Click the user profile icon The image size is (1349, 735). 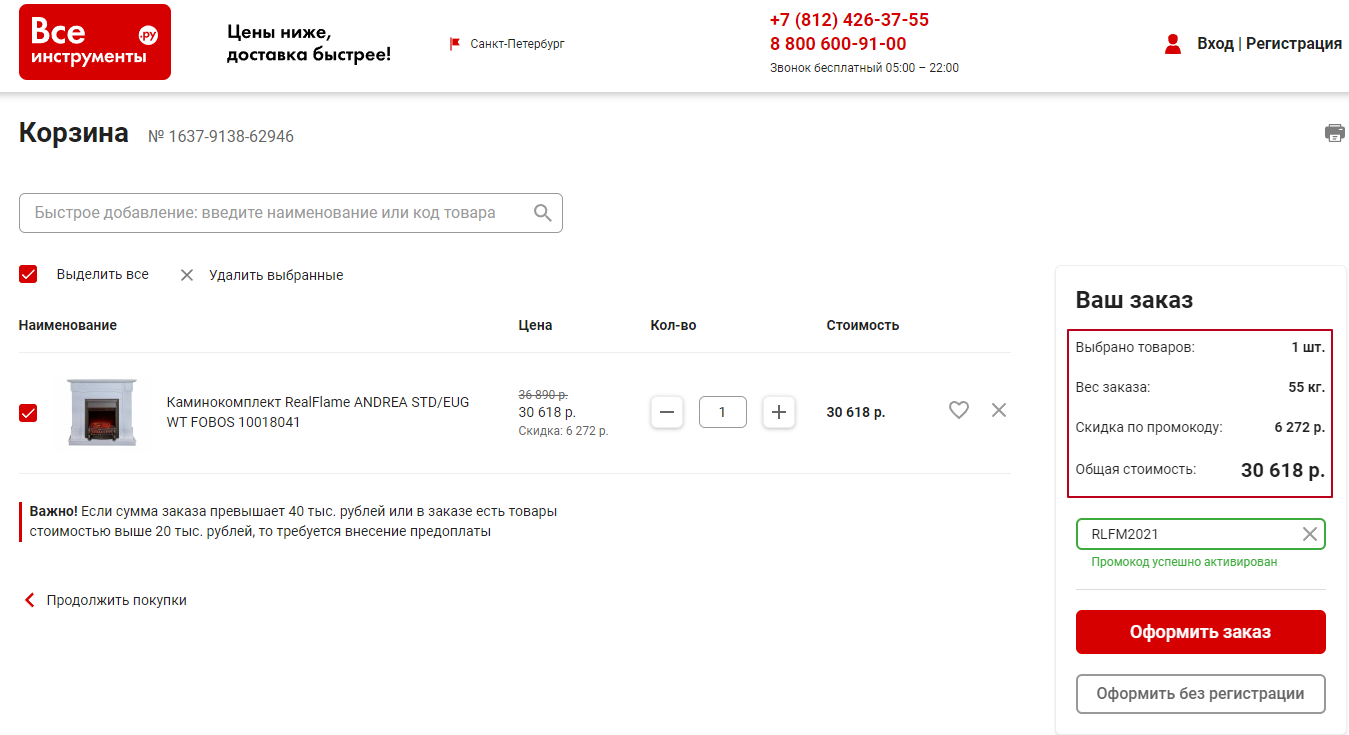click(1173, 44)
